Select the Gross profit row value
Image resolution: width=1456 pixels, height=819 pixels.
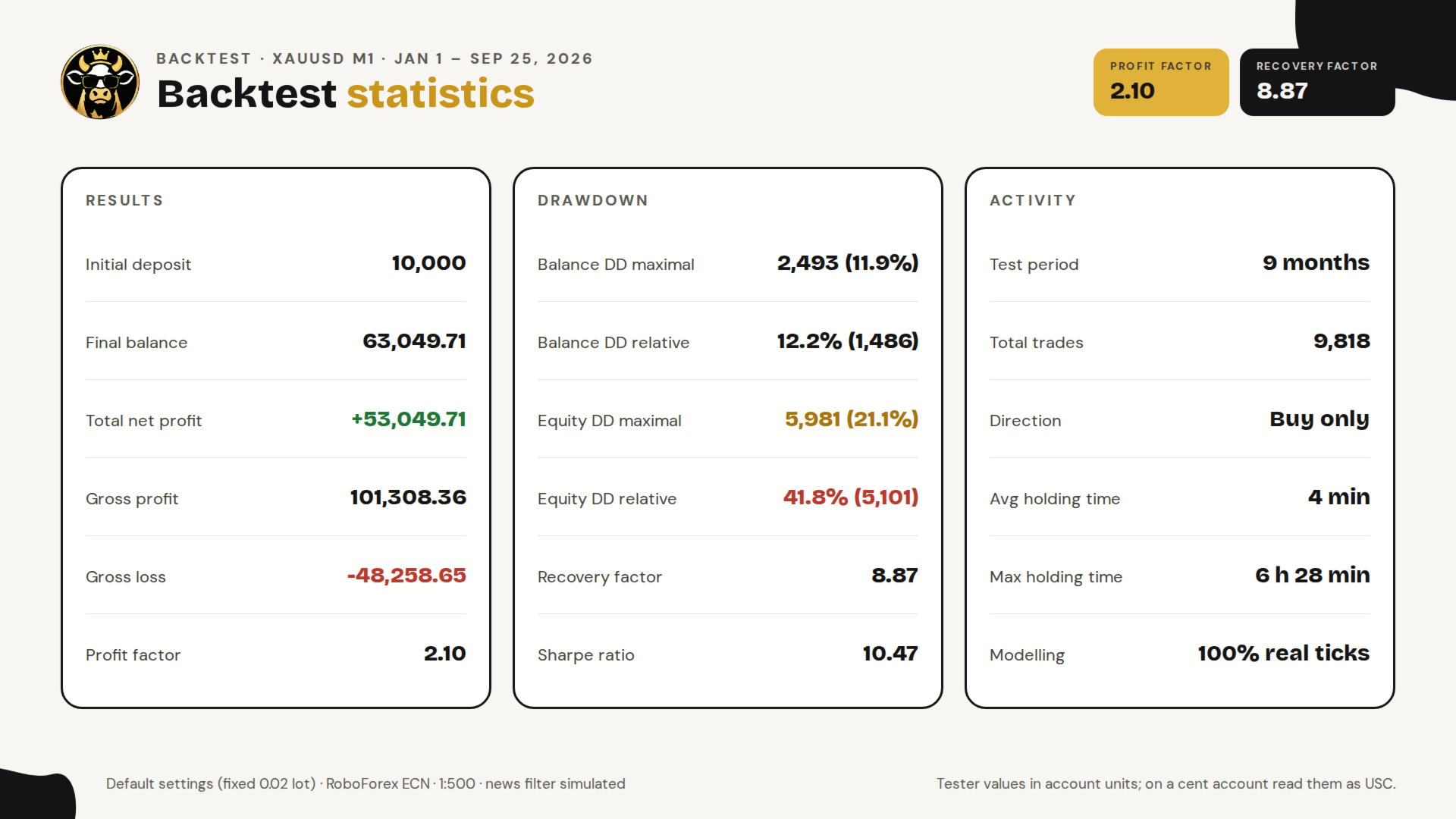point(408,497)
